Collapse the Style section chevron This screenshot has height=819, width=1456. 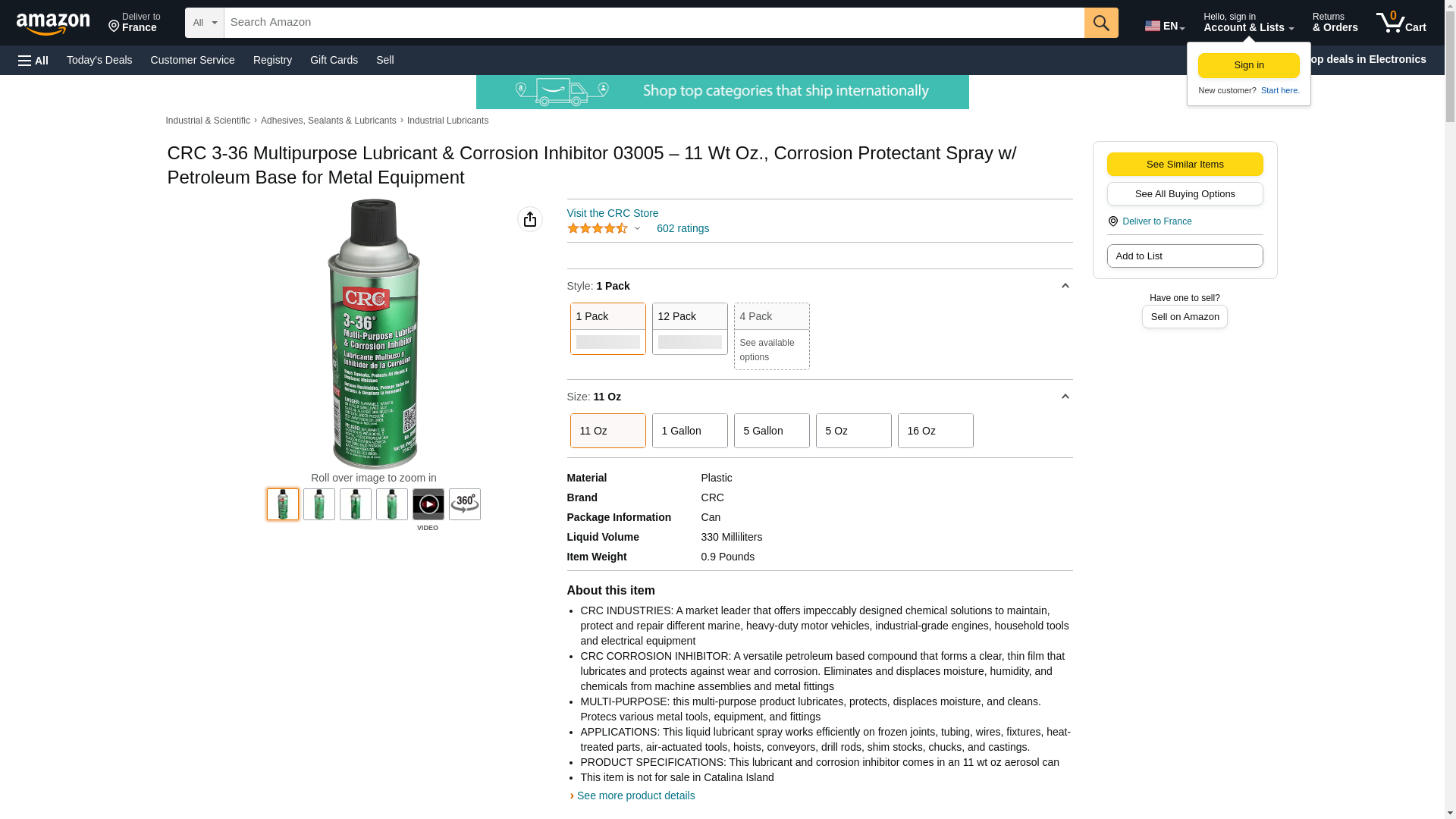click(x=1065, y=286)
